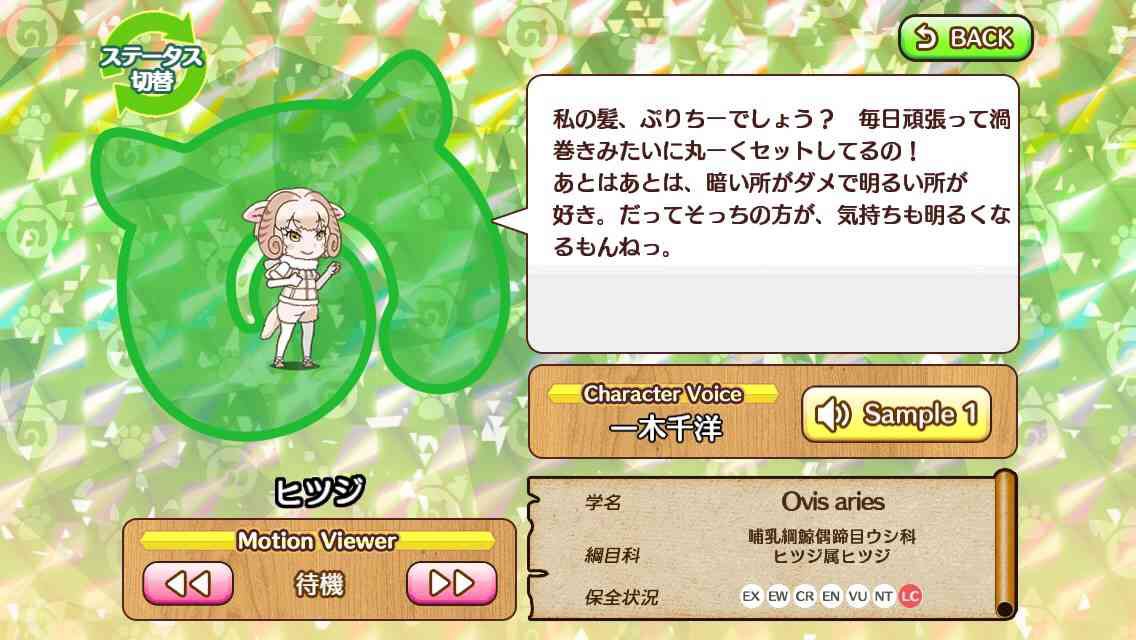Tap the character description speech bubble
The image size is (1136, 640).
coord(772,214)
